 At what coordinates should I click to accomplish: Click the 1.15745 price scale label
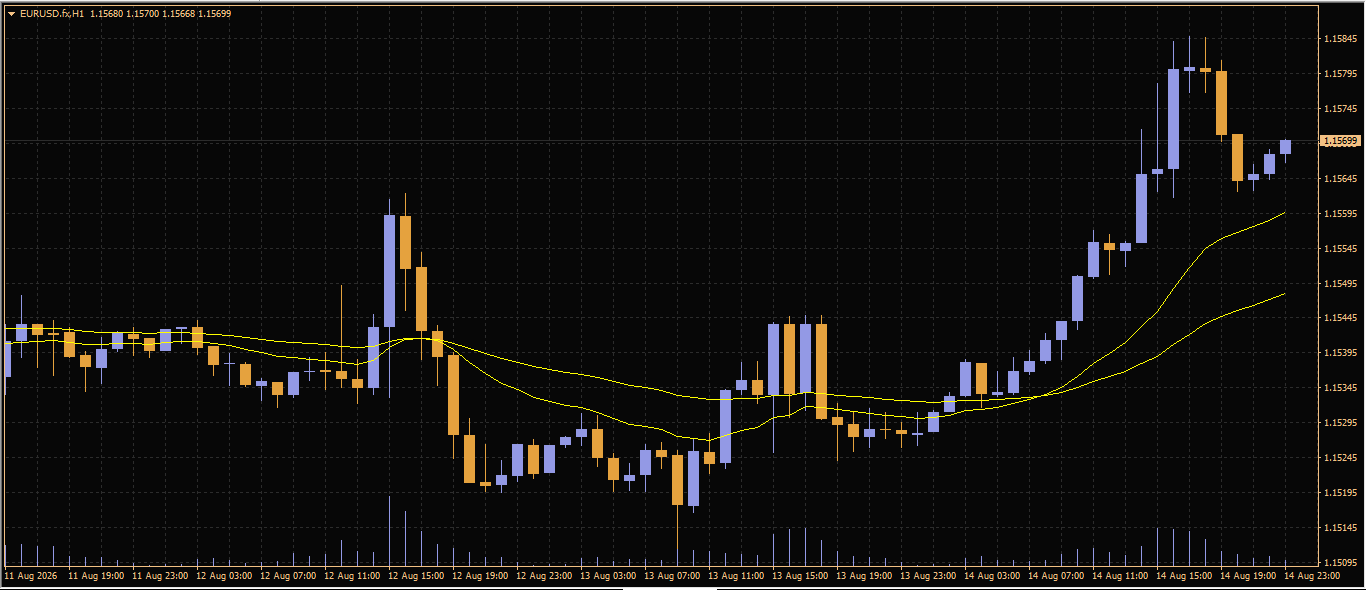click(x=1340, y=109)
